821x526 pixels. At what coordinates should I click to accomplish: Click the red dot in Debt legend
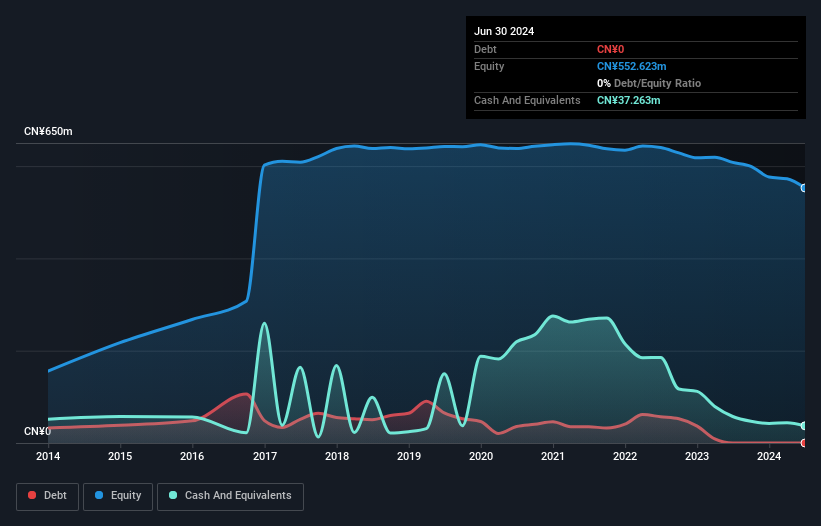33,495
